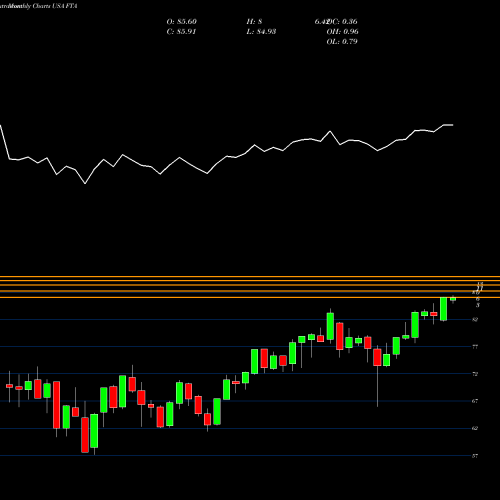Click the lowest dip of white line chart

pos(85,183)
